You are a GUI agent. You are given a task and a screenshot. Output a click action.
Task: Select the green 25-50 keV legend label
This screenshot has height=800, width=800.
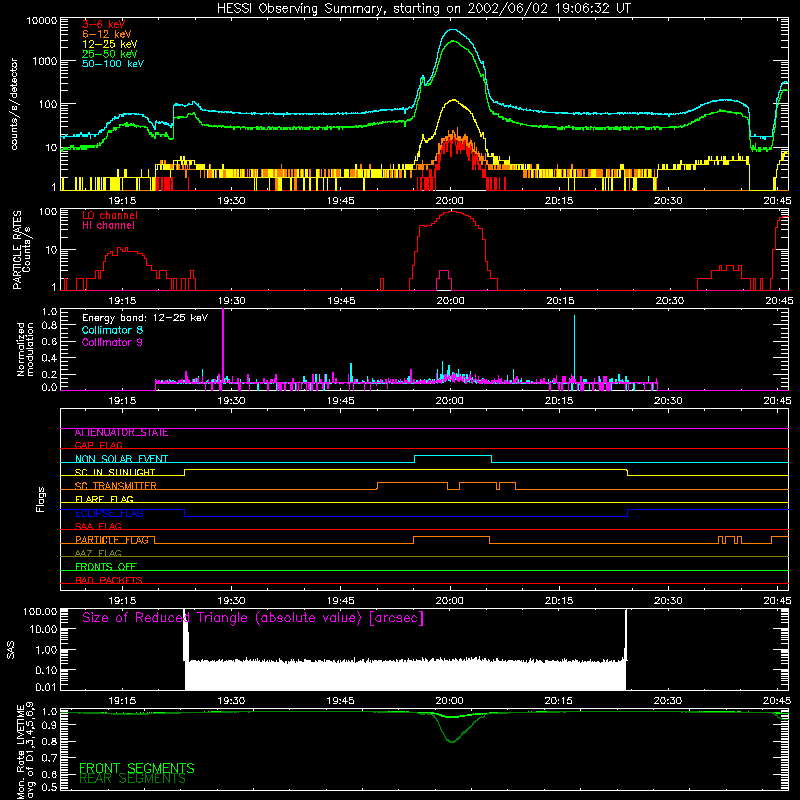(x=110, y=54)
